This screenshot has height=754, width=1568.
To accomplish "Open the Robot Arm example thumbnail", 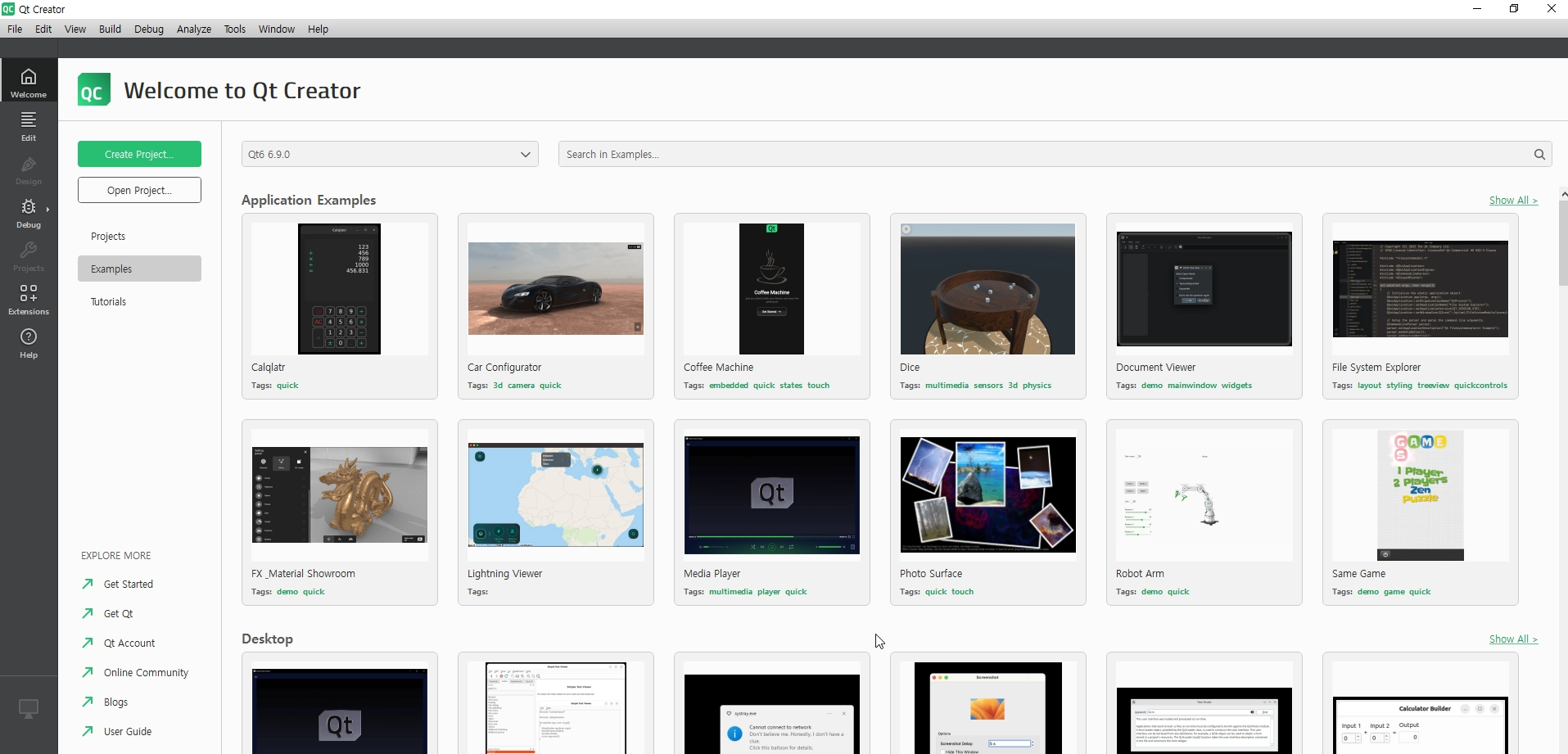I will 1204,495.
